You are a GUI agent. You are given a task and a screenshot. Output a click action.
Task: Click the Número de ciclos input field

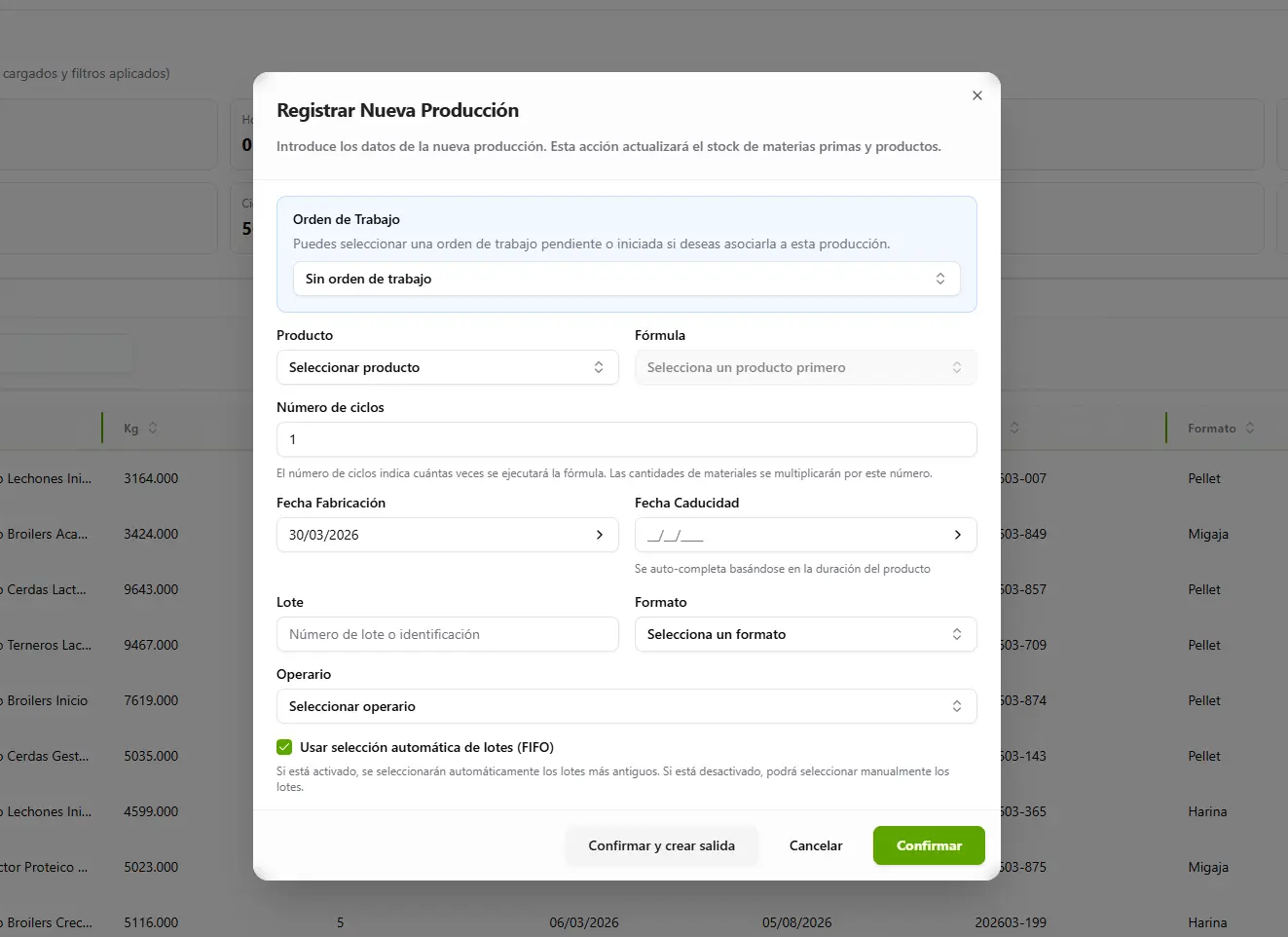click(x=626, y=439)
